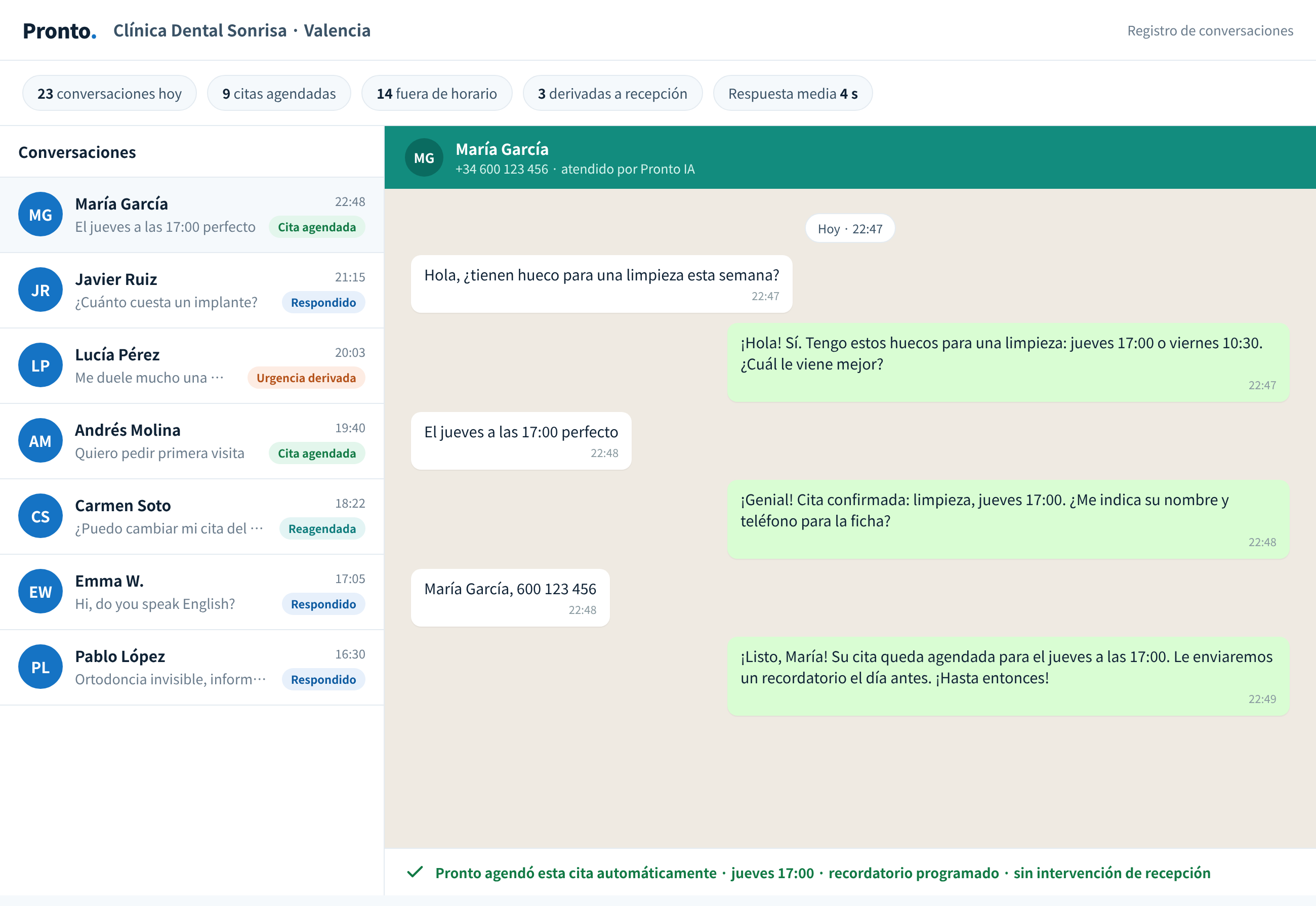
Task: Click preview ¿Cuánto cuesta un implante?
Action: click(x=167, y=303)
